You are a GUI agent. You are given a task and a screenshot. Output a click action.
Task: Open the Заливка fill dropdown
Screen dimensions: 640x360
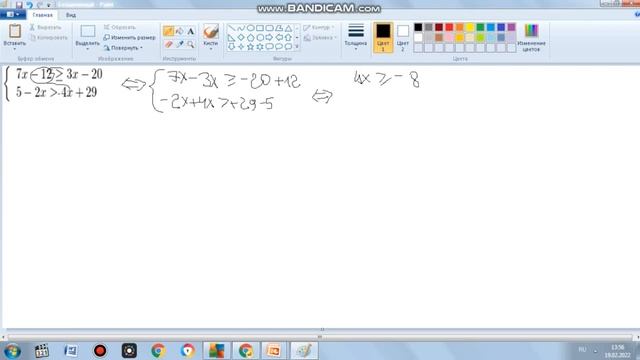pos(320,38)
